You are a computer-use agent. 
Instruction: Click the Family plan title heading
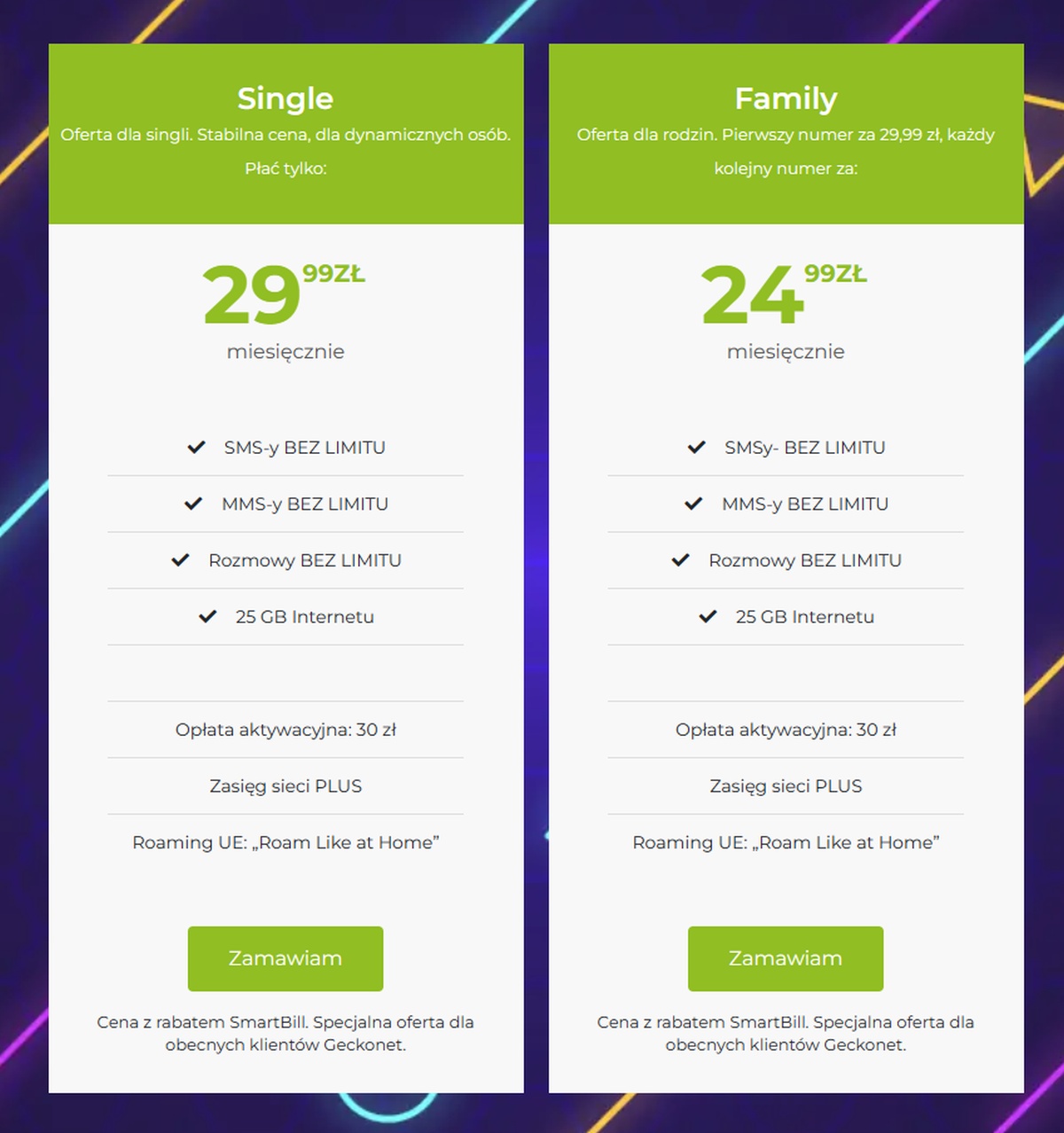point(786,98)
